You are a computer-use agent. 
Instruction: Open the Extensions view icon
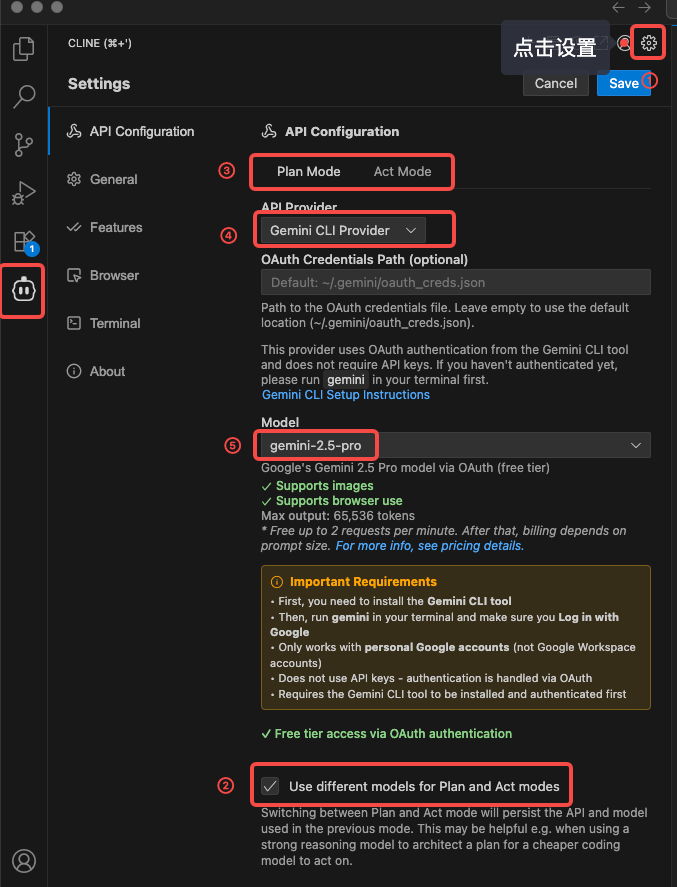click(x=24, y=240)
